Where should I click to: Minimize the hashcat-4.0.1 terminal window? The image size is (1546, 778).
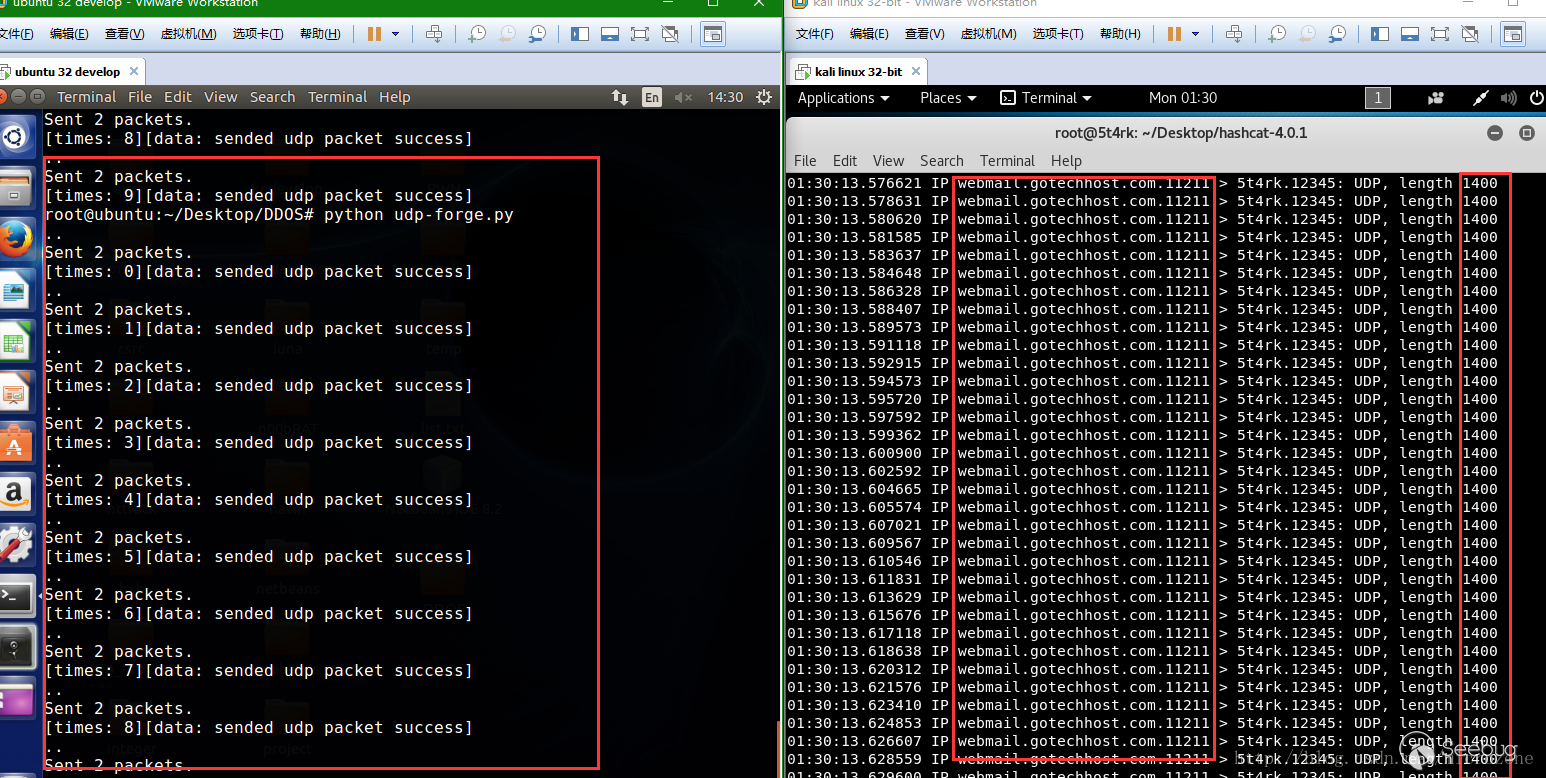pos(1495,133)
